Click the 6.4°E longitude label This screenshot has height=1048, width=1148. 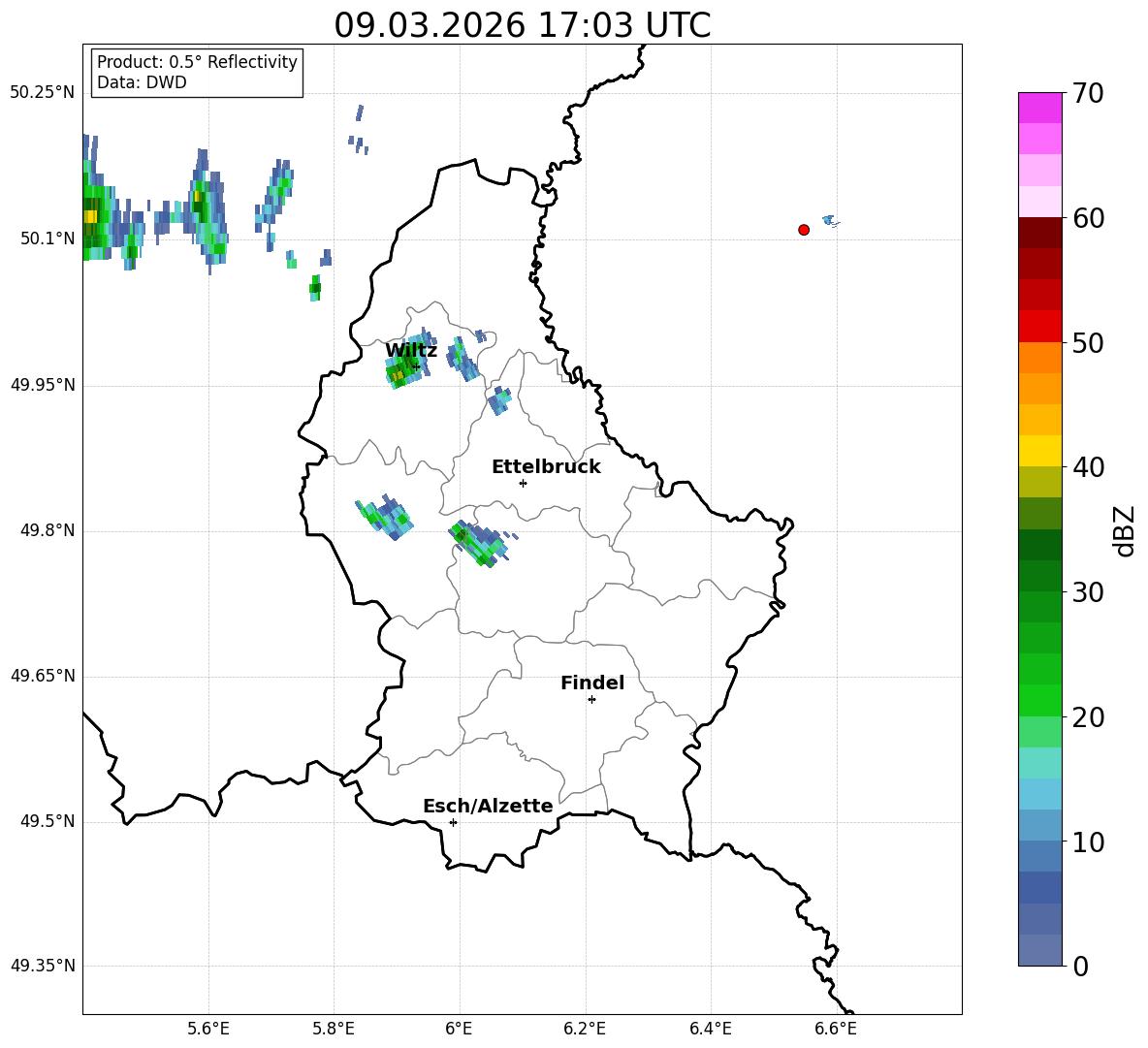tap(710, 1029)
